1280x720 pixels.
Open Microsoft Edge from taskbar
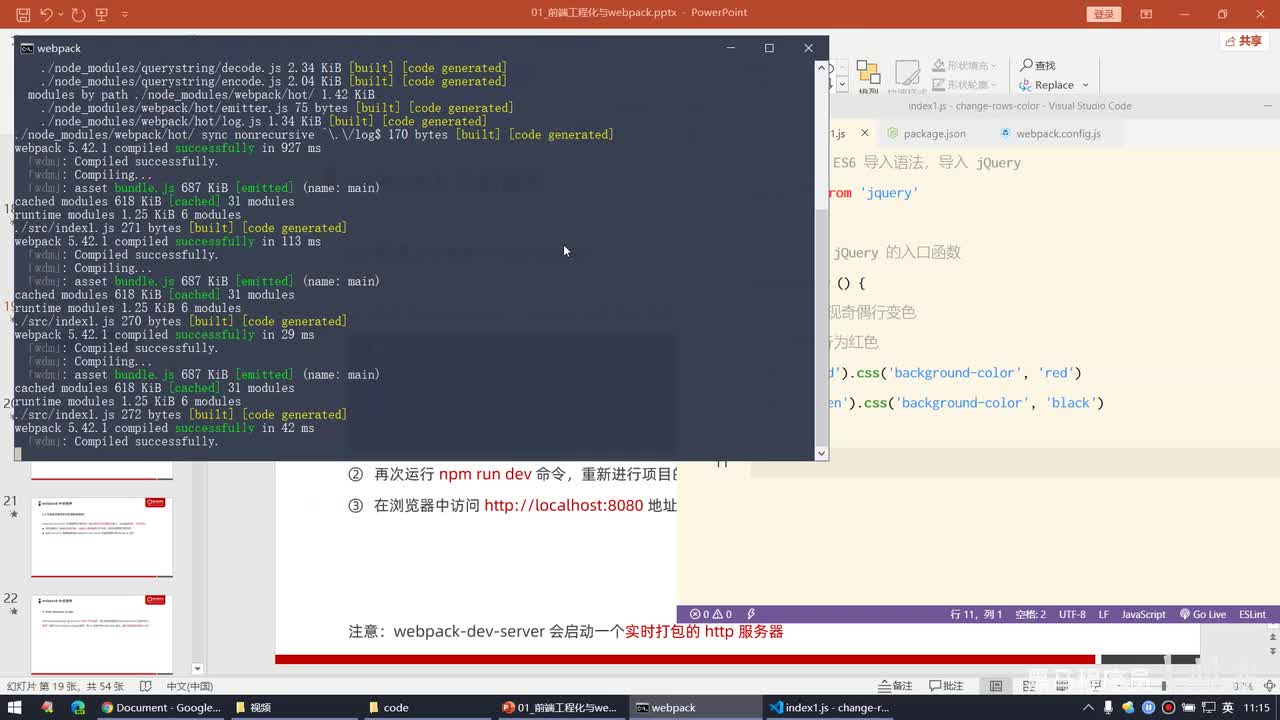[78, 707]
